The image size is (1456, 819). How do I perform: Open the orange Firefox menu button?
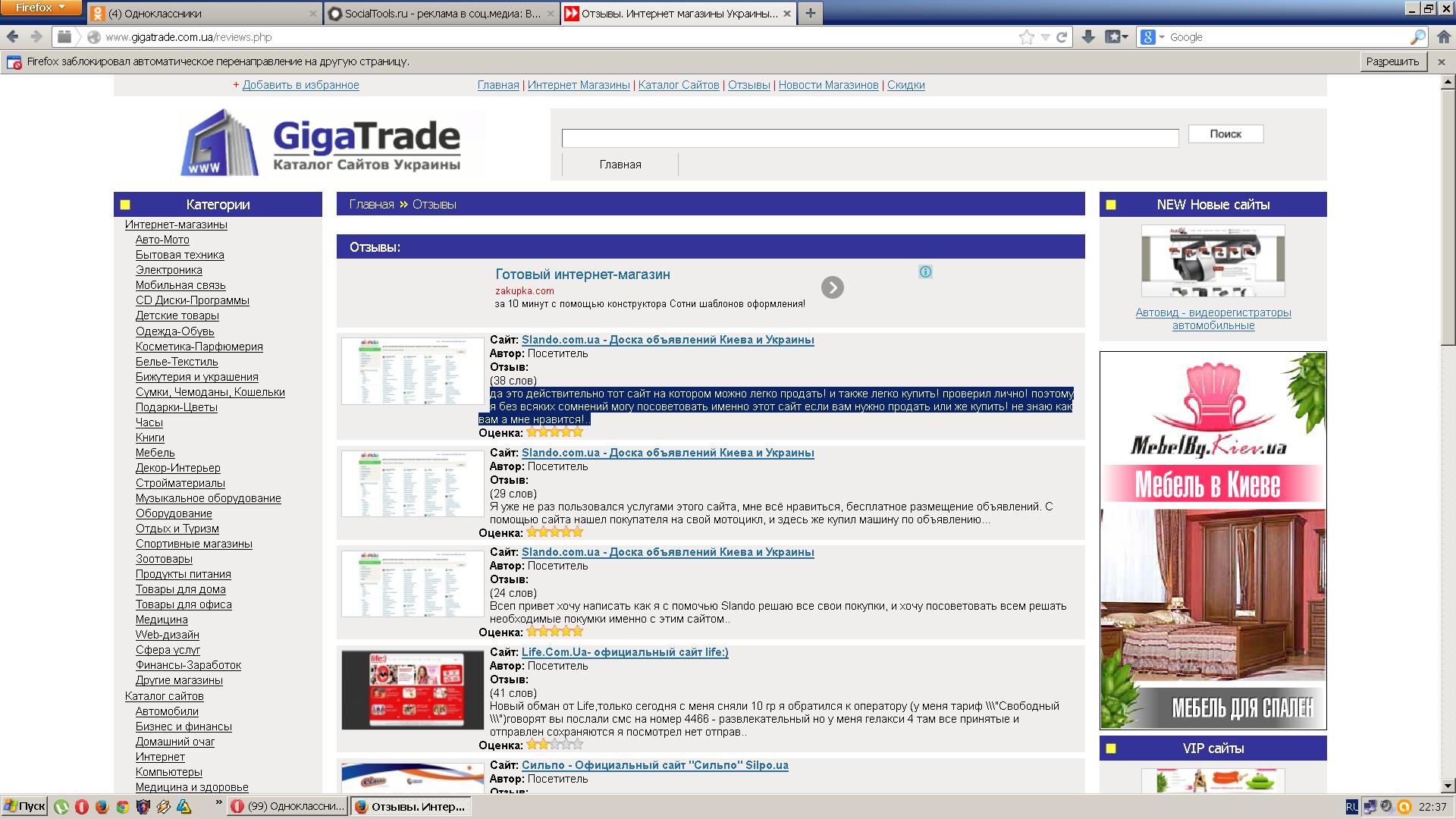point(42,8)
